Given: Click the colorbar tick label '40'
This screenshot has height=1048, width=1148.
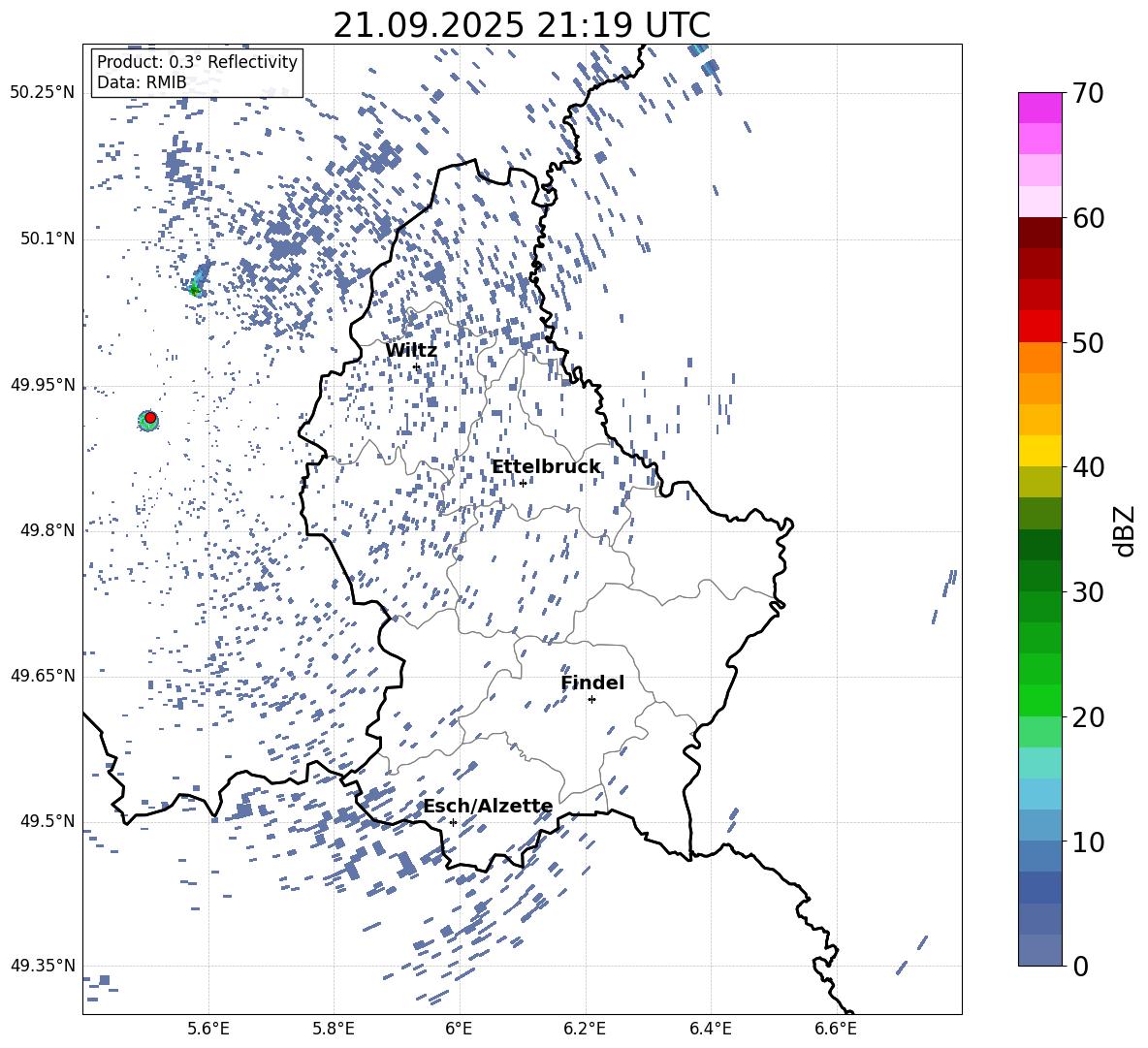Looking at the screenshot, I should (x=1088, y=467).
